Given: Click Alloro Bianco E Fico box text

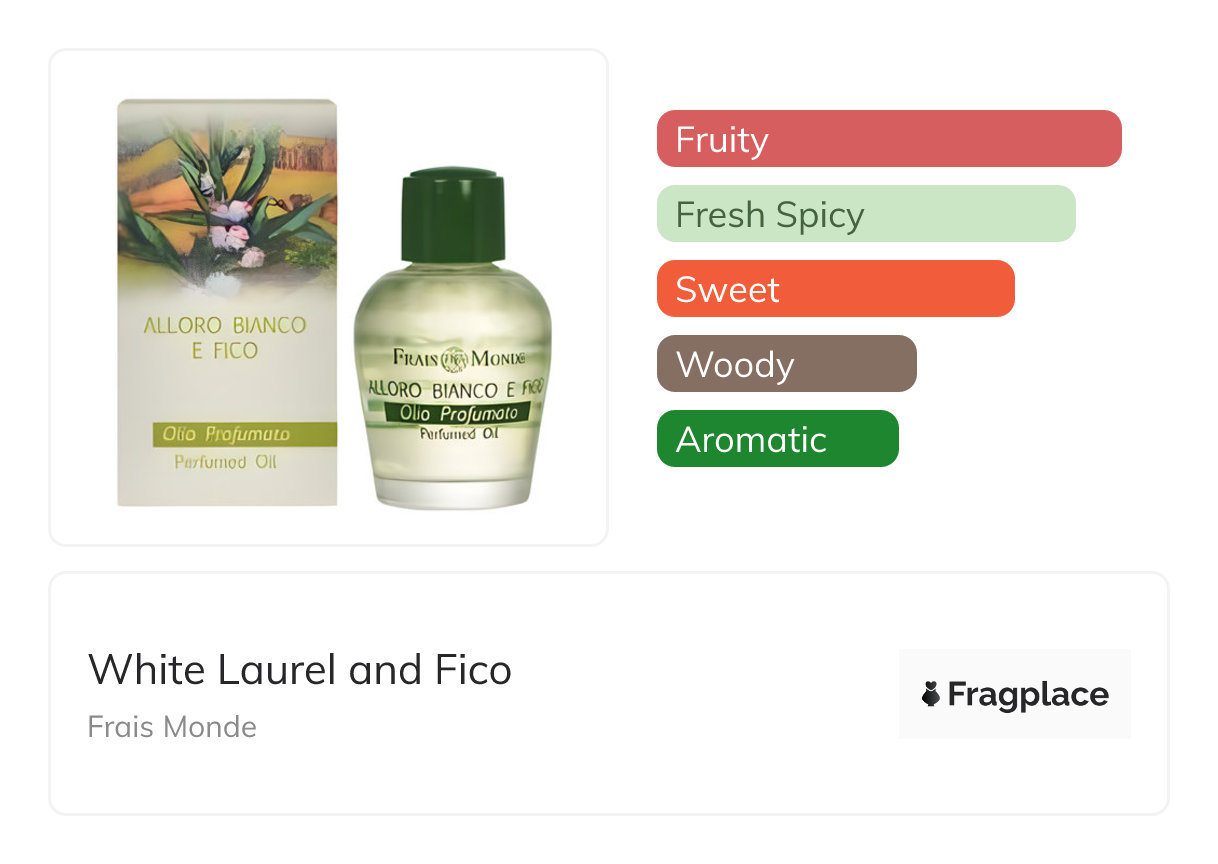Looking at the screenshot, I should point(225,338).
